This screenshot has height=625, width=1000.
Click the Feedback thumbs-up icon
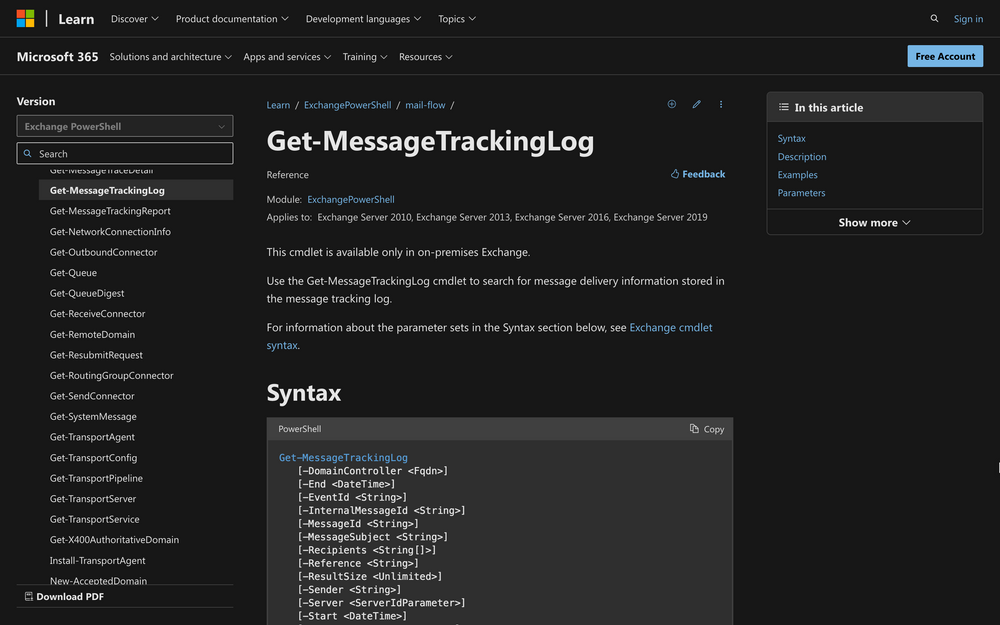coord(678,173)
